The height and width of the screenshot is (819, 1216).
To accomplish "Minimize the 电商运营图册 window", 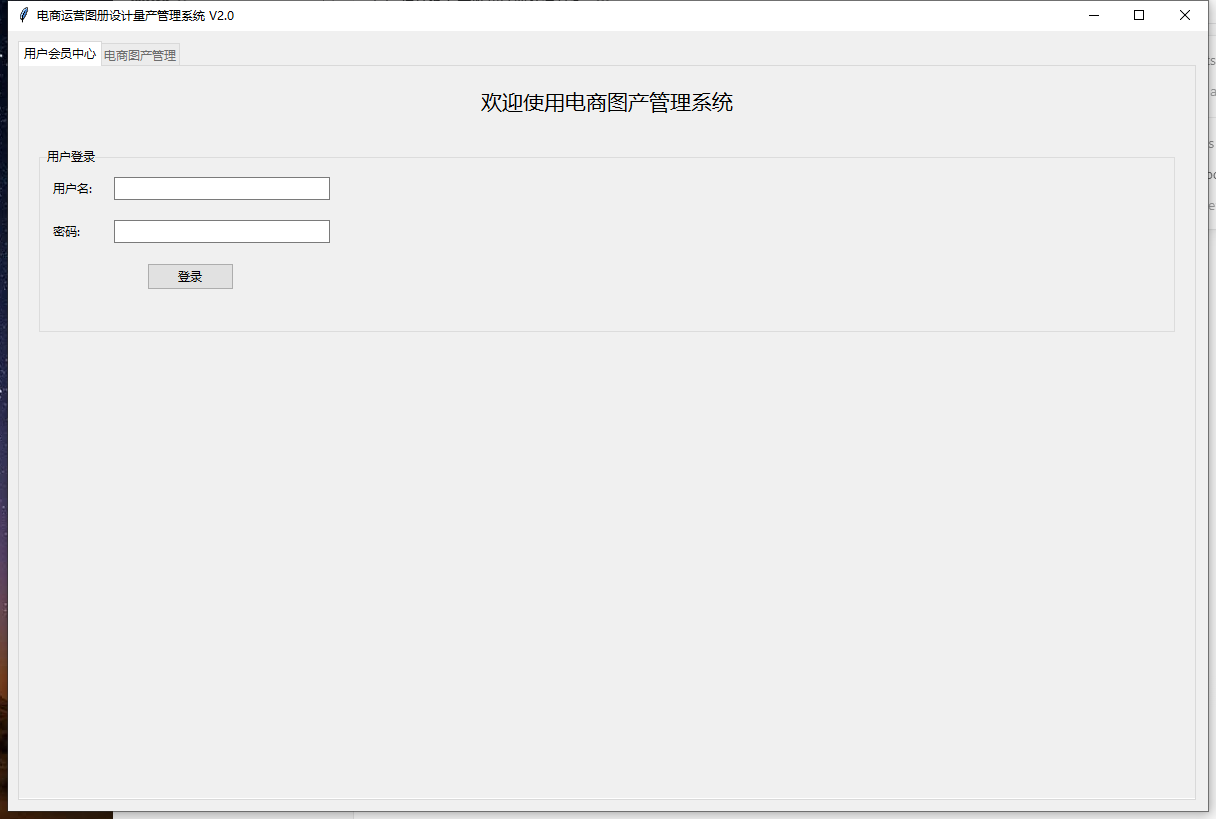I will [x=1093, y=15].
